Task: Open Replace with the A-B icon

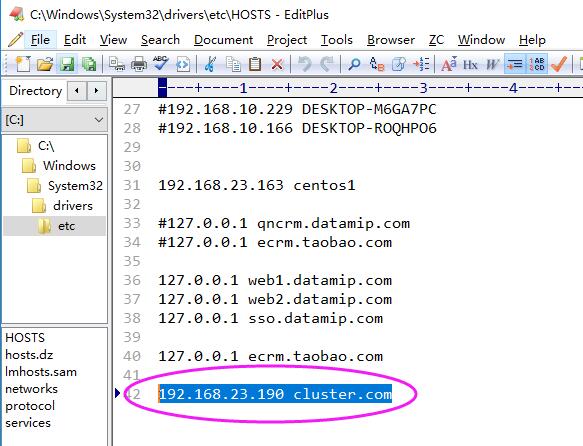Action: coord(376,64)
